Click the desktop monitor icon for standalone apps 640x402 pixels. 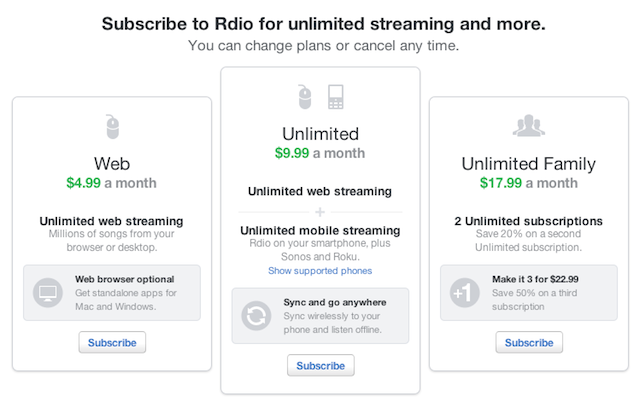[x=48, y=293]
